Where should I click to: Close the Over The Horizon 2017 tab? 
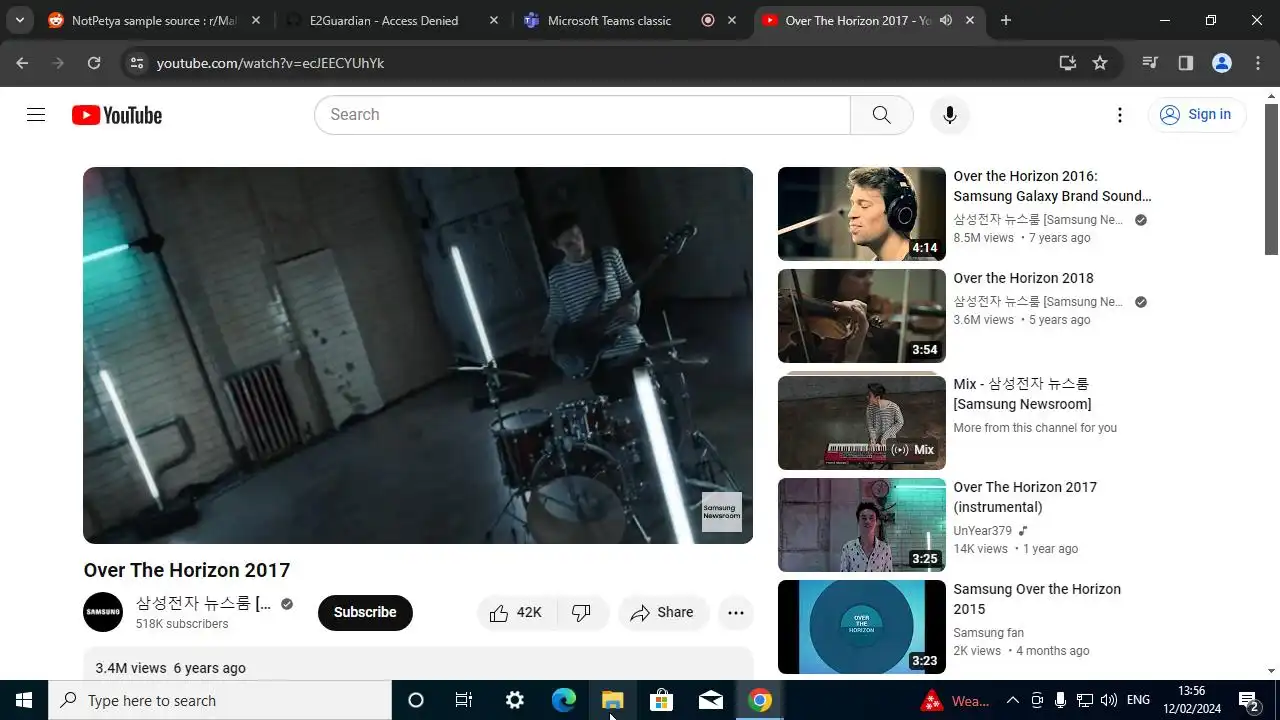[x=970, y=20]
